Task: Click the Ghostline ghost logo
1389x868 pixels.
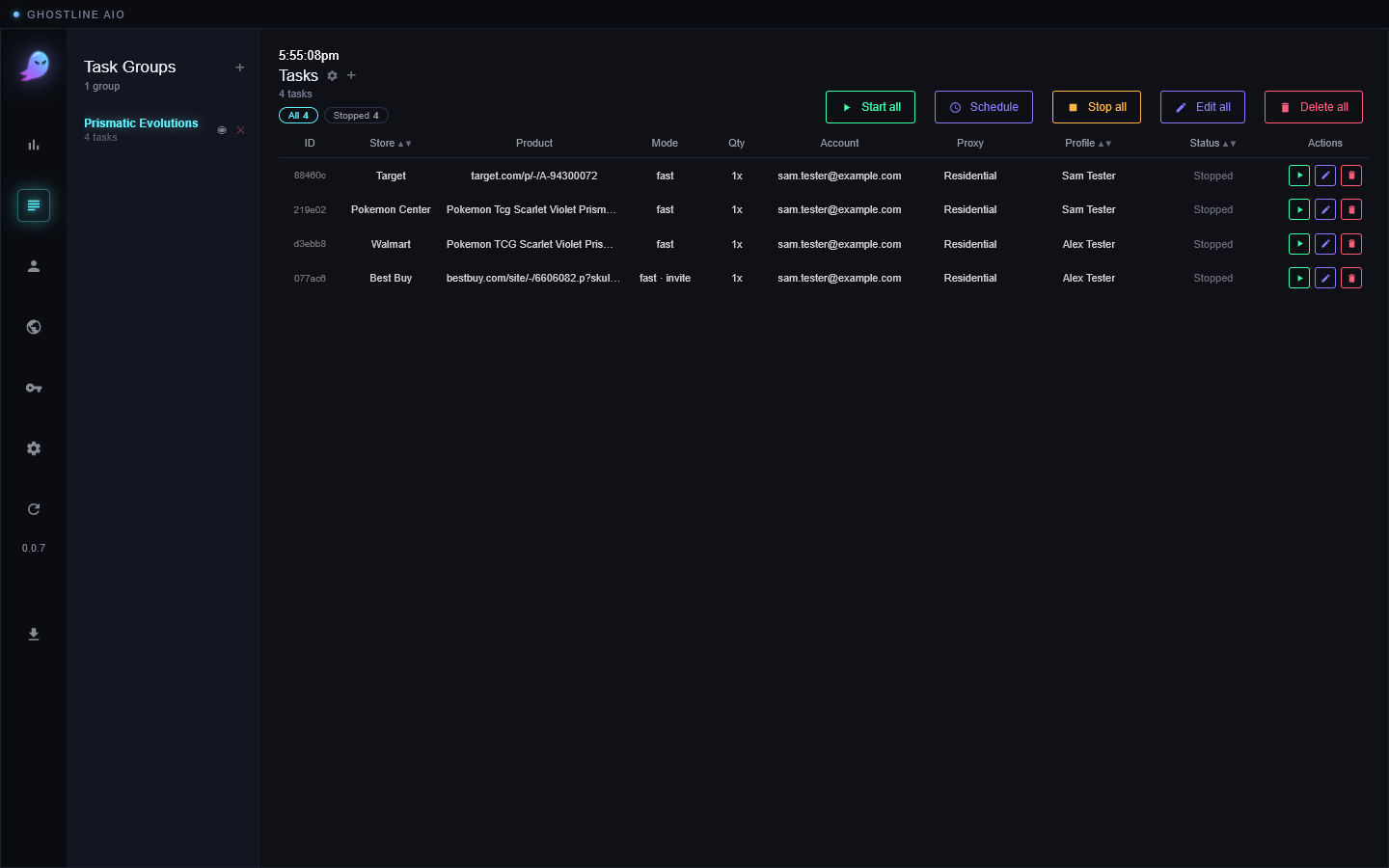Action: pos(35,66)
